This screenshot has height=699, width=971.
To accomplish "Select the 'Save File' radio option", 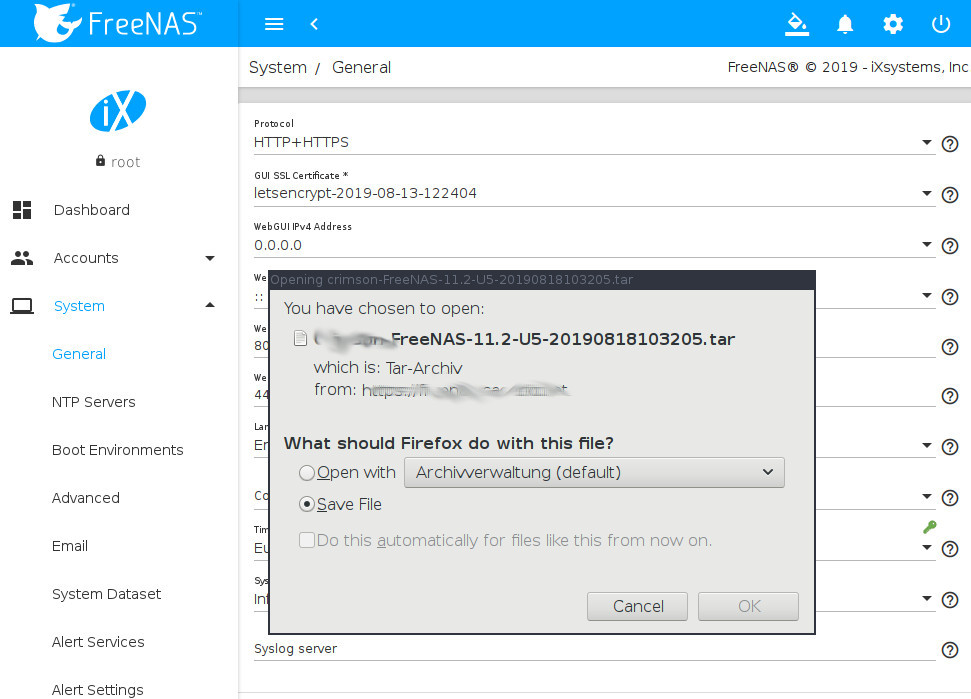I will click(307, 505).
